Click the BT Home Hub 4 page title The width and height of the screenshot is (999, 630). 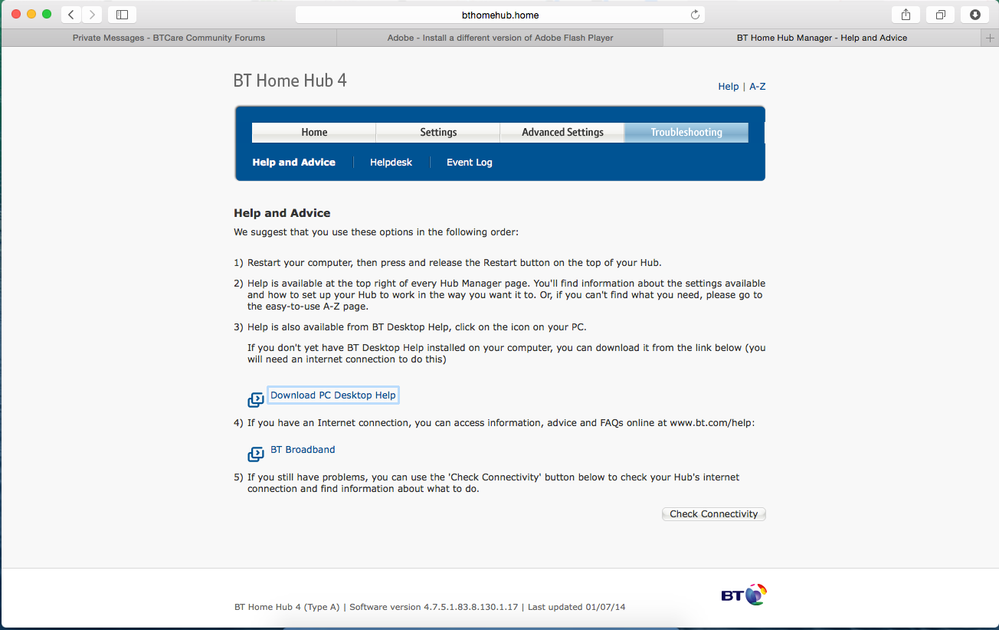[x=290, y=81]
